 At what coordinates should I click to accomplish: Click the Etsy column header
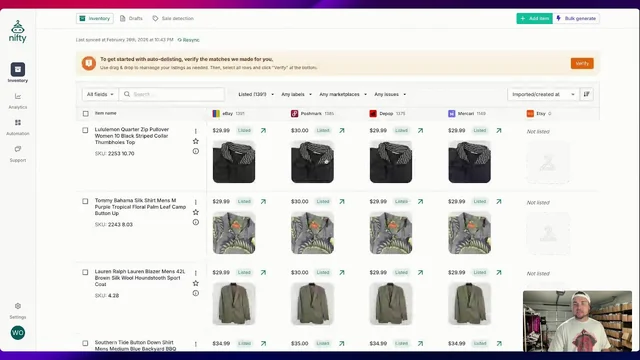tap(539, 113)
